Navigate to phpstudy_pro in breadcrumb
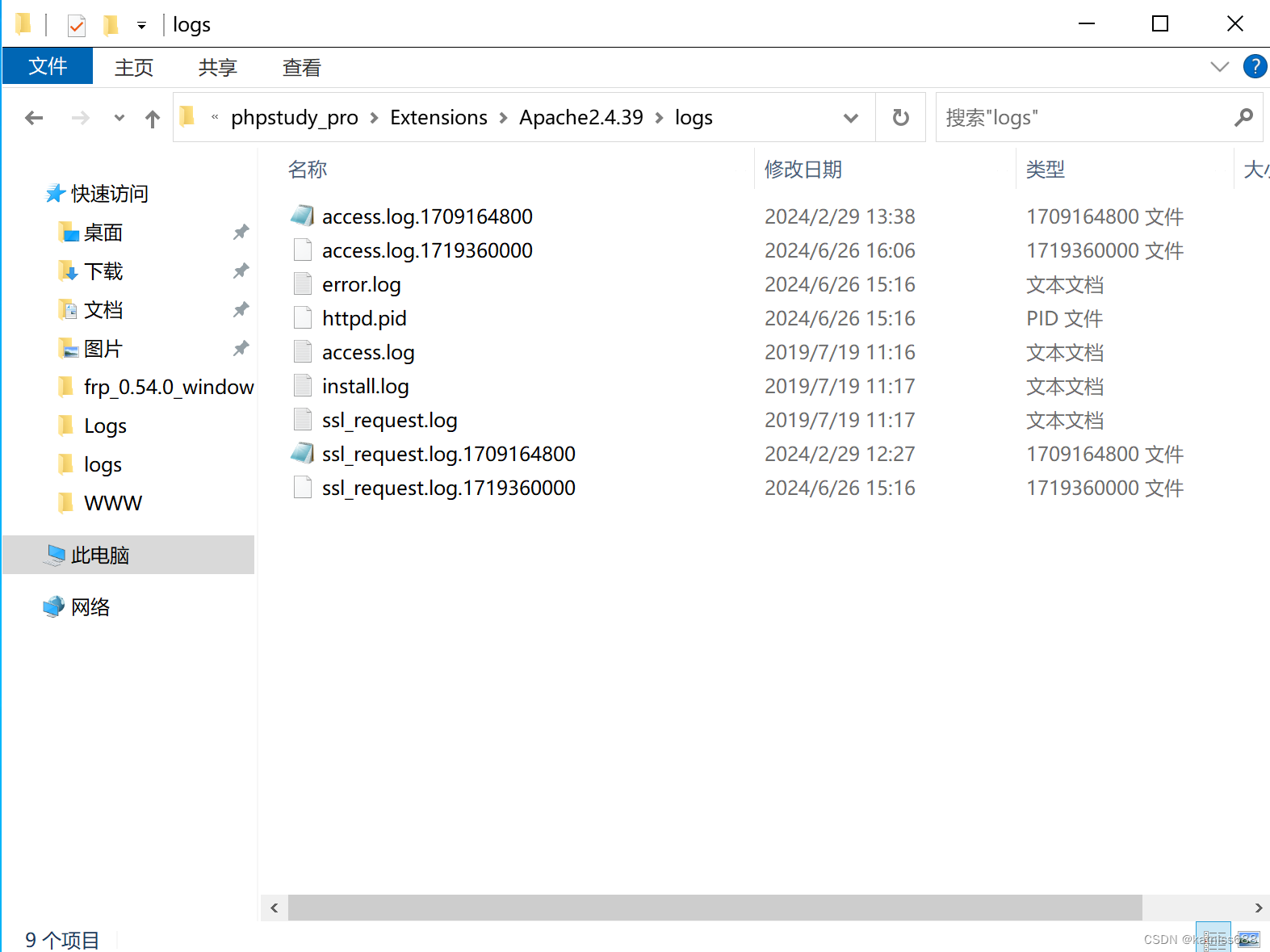This screenshot has height=952, width=1270. [295, 118]
